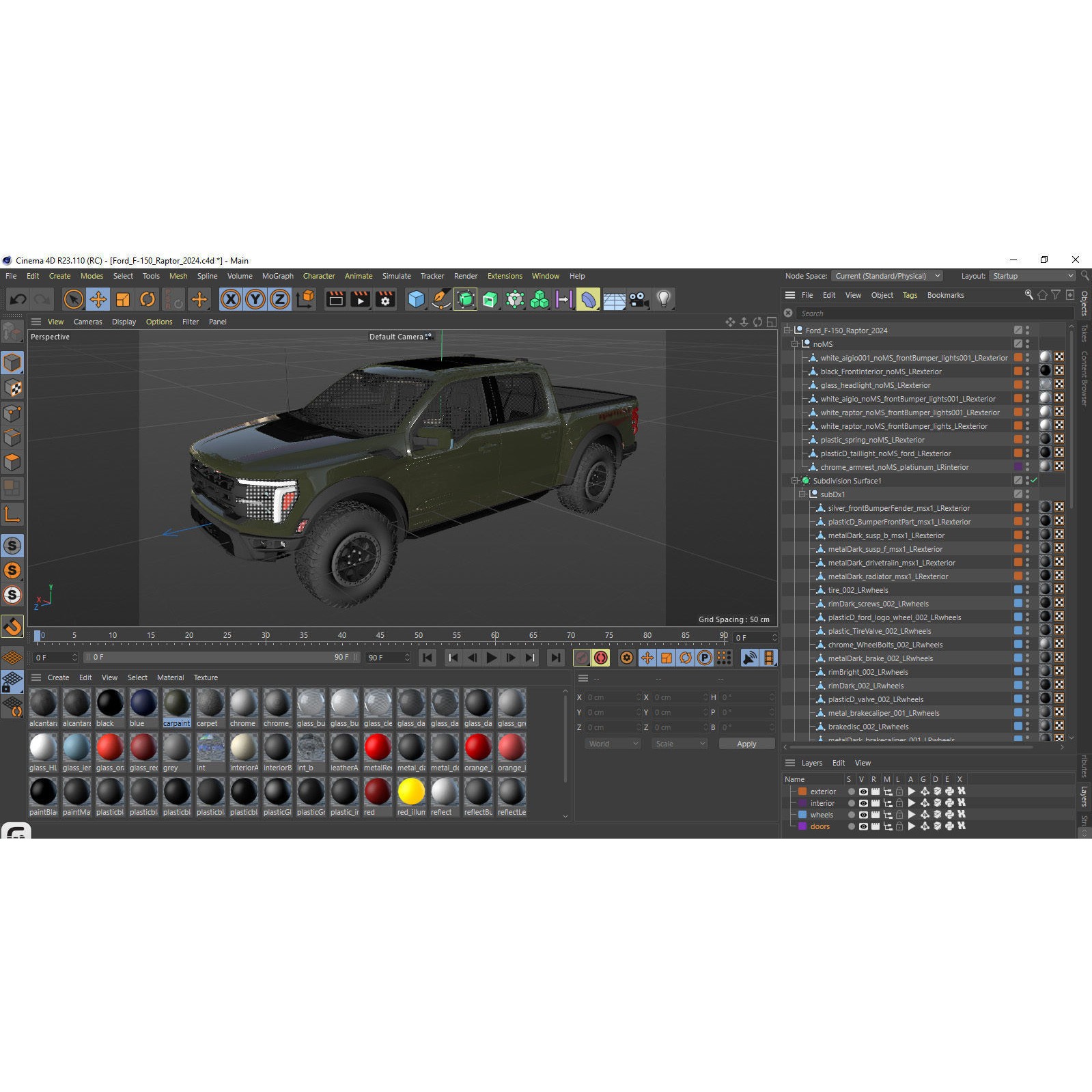Select Make Editable icon in left toolbar
The height and width of the screenshot is (1092, 1092).
(12, 333)
